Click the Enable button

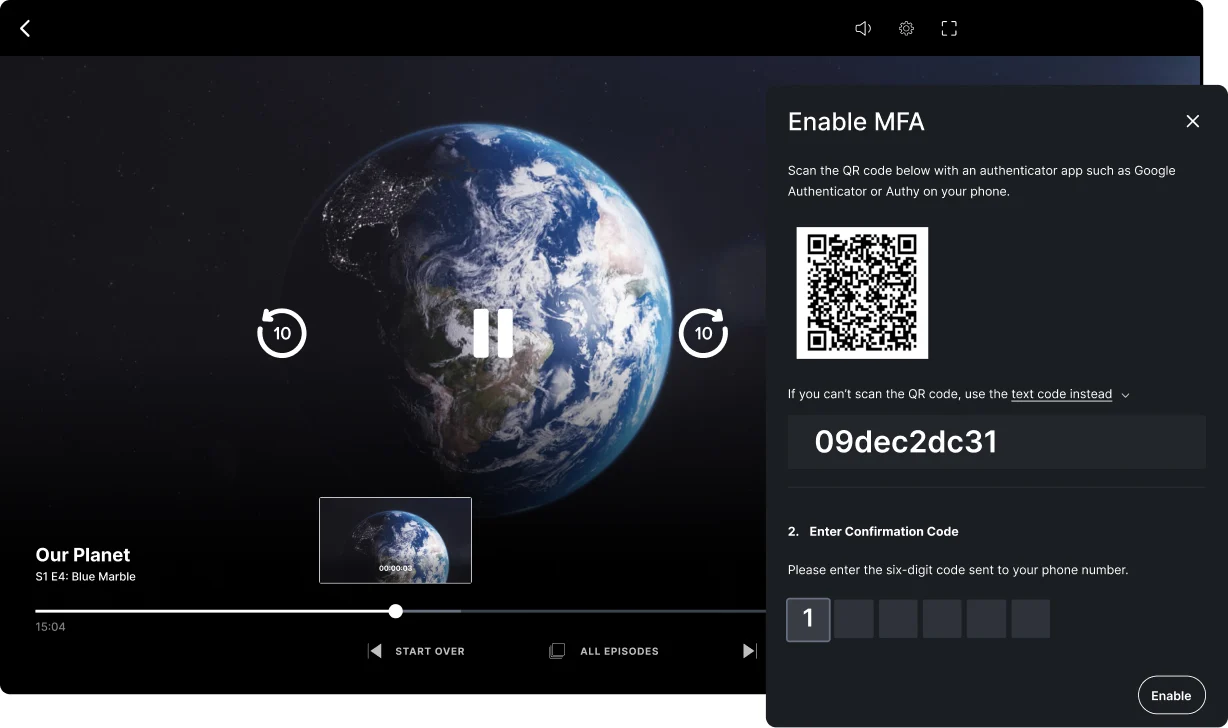pyautogui.click(x=1171, y=695)
